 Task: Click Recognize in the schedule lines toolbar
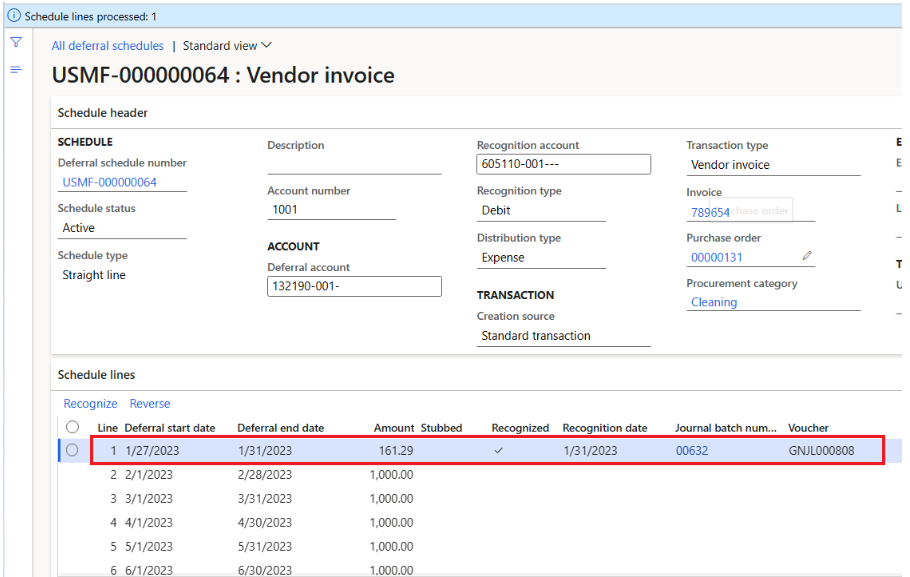[90, 404]
